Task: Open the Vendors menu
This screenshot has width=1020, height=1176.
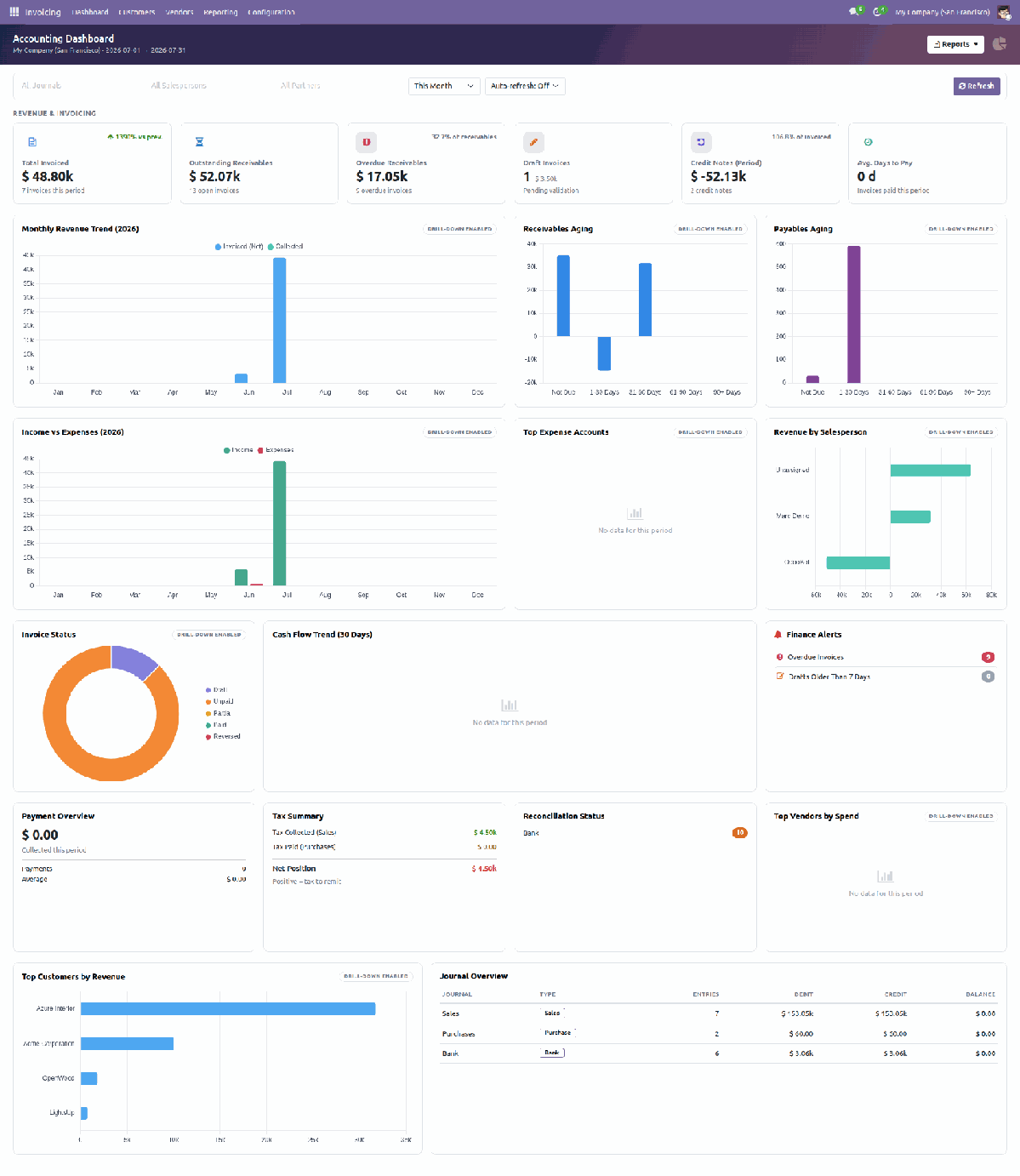Action: tap(179, 12)
